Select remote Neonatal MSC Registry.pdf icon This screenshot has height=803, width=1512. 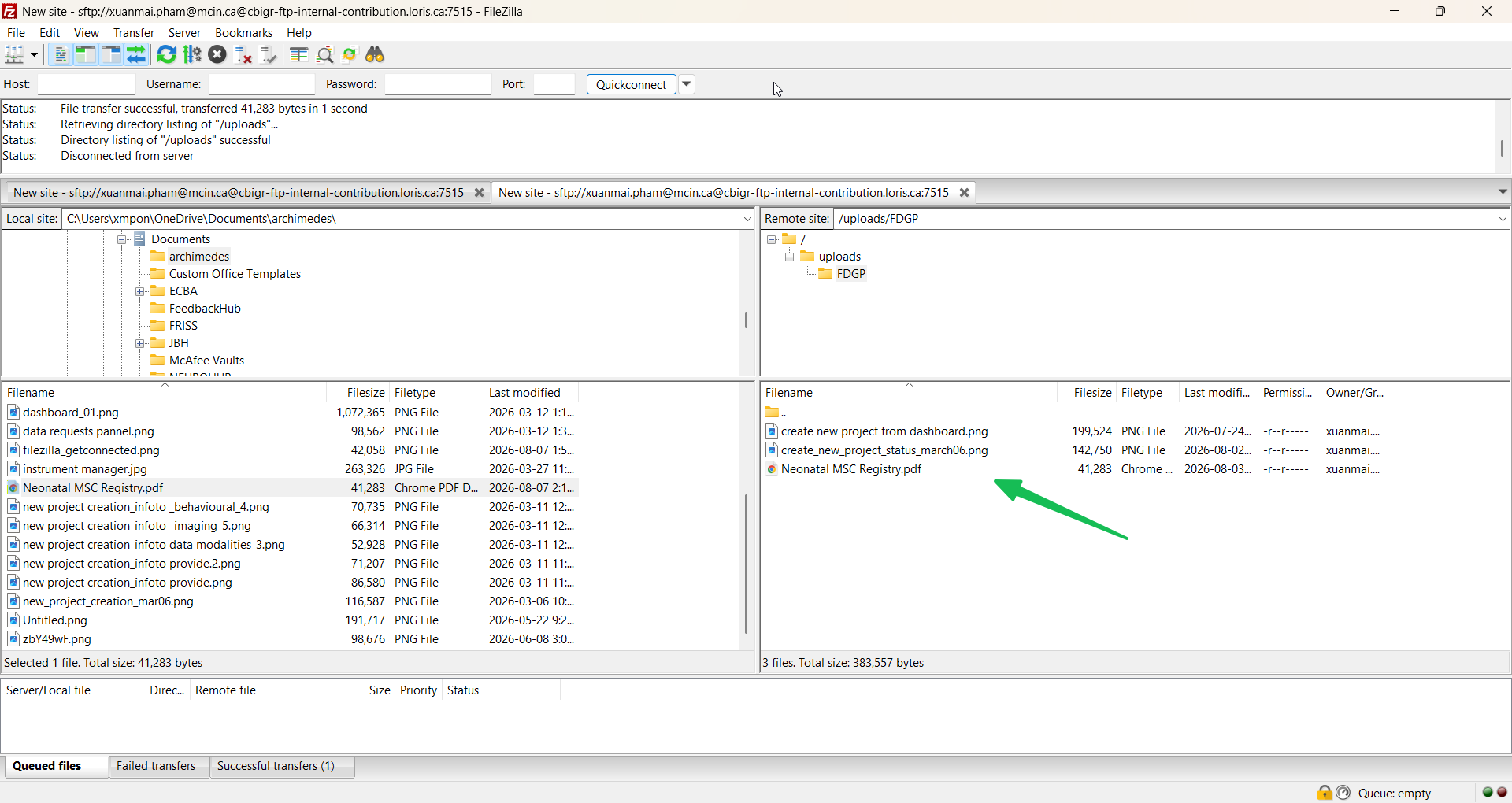click(772, 469)
